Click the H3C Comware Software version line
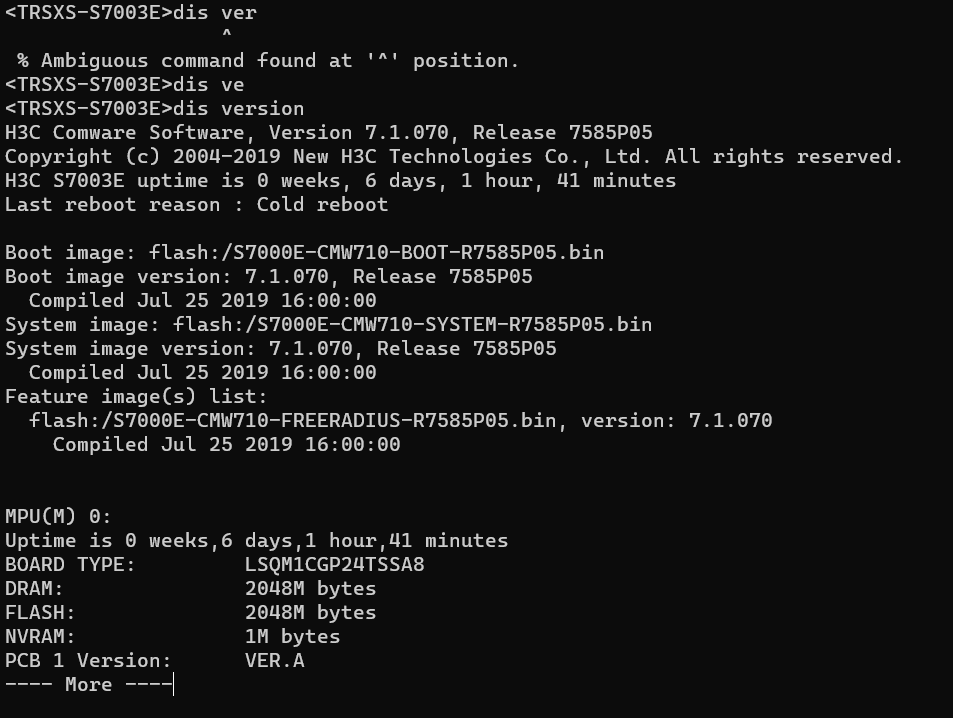Viewport: 953px width, 718px height. pyautogui.click(x=328, y=132)
